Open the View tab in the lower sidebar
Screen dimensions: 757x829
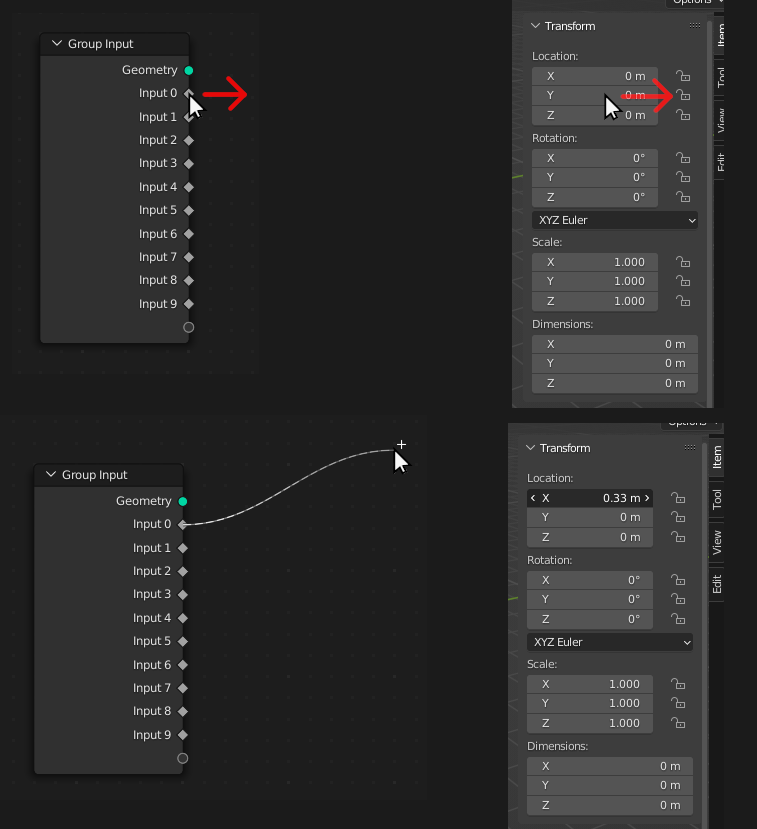coord(717,542)
